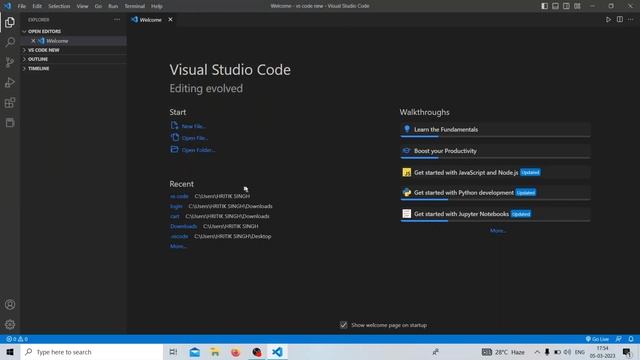
Task: Open the Edit menu
Action: pos(37,6)
